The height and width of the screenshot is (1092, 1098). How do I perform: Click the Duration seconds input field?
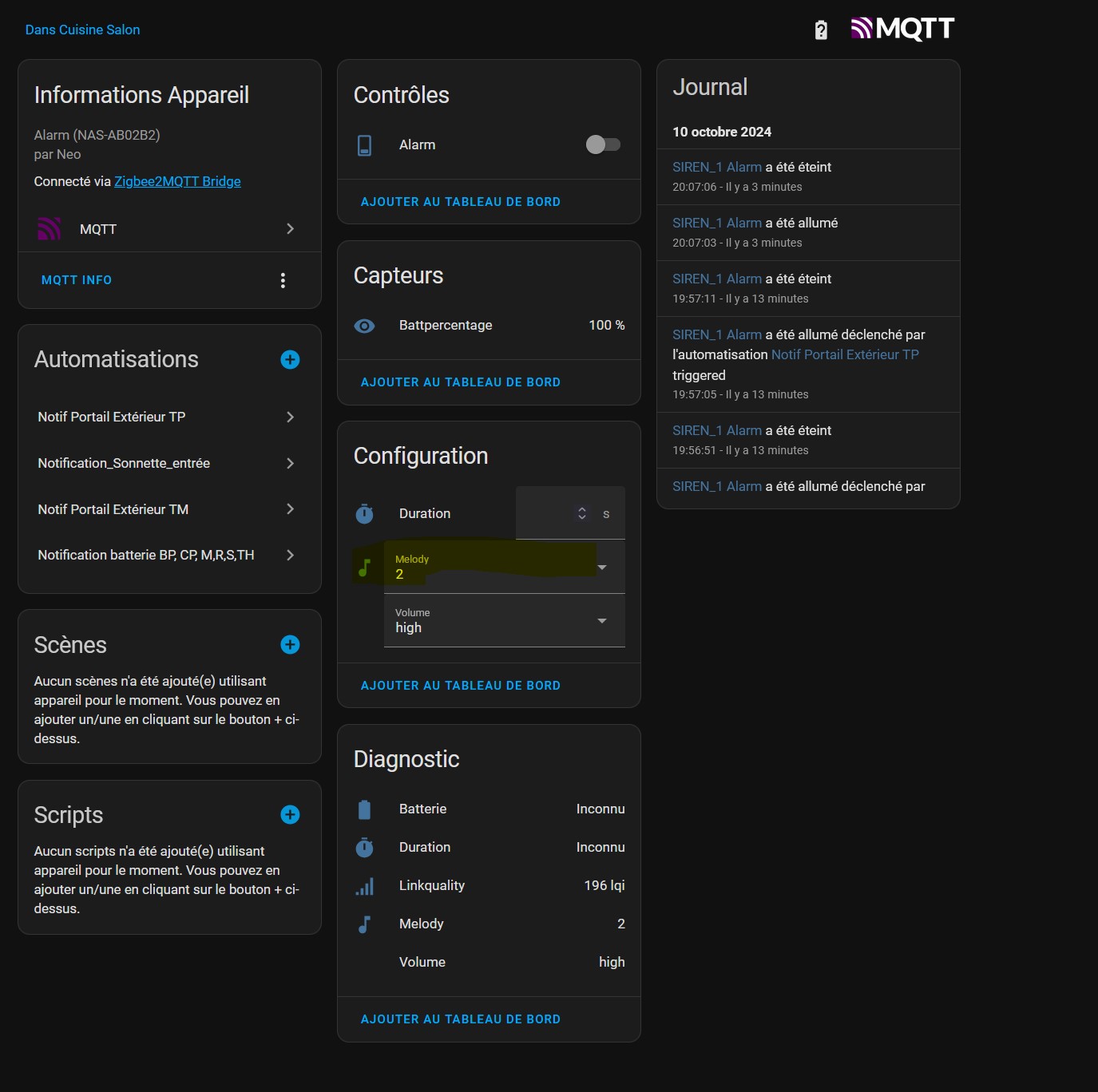click(547, 513)
